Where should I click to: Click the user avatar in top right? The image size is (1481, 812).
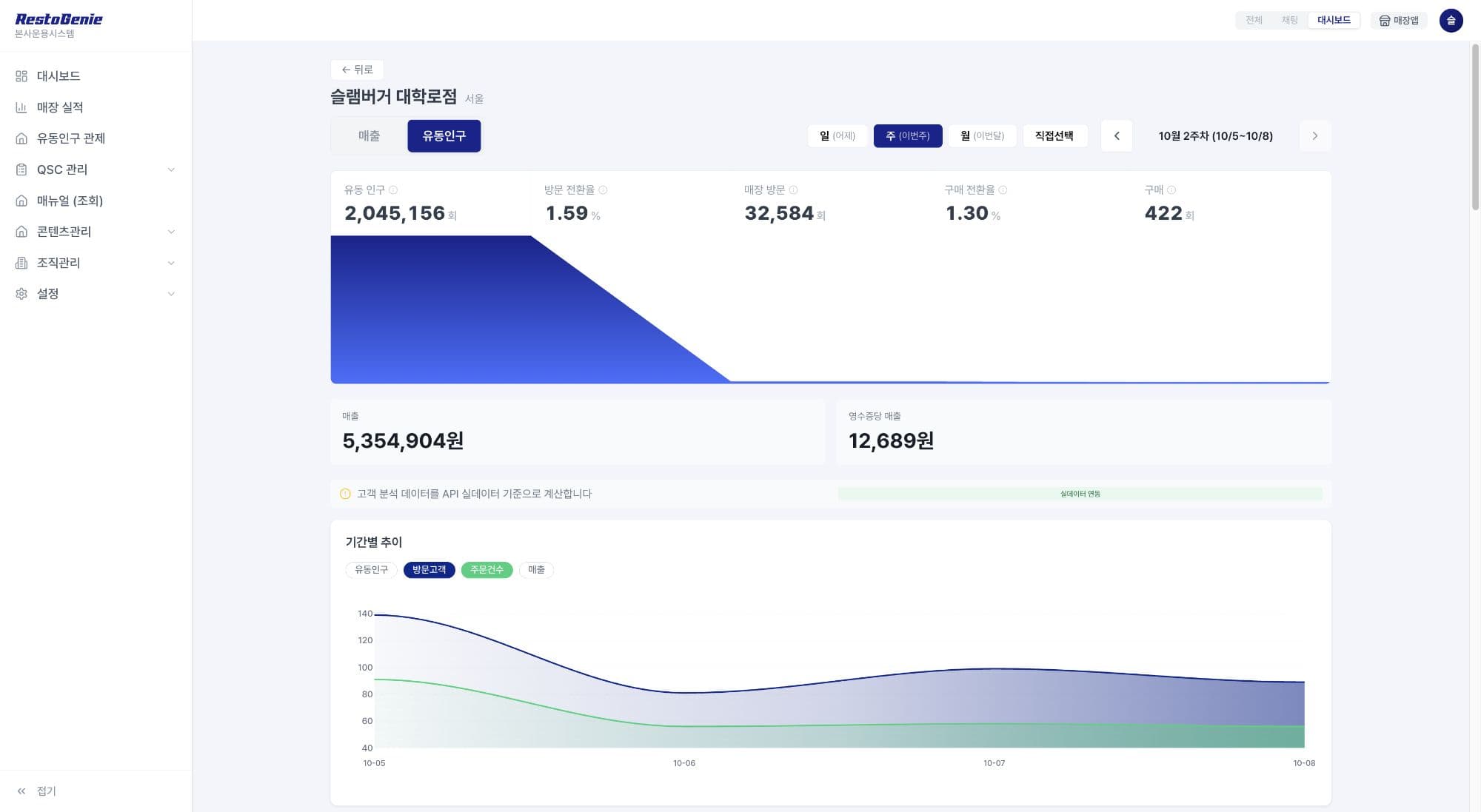1451,21
